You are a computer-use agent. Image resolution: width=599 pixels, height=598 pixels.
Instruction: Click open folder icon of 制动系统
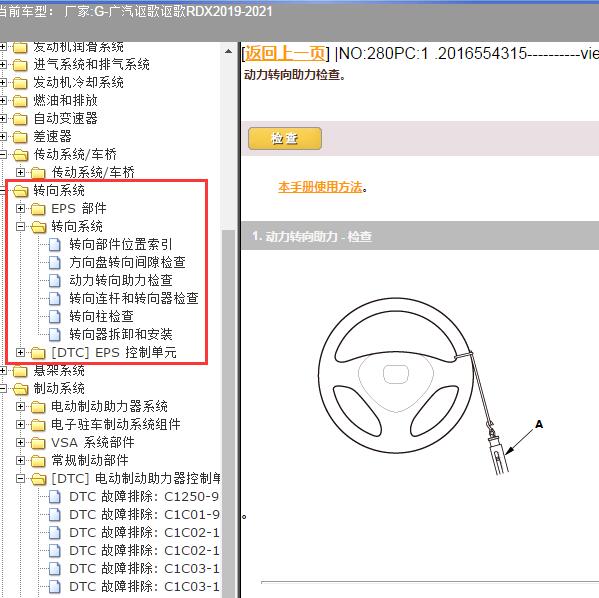(20, 389)
